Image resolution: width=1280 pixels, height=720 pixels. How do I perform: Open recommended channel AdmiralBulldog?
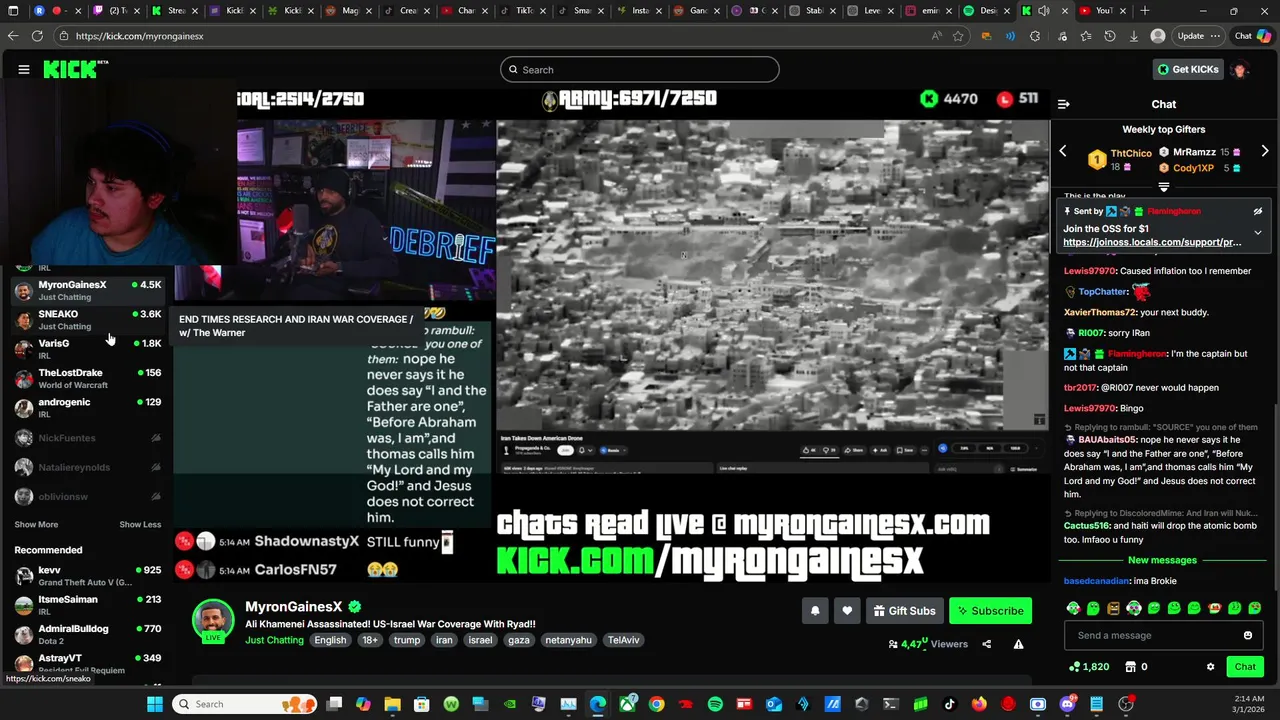tap(88, 634)
